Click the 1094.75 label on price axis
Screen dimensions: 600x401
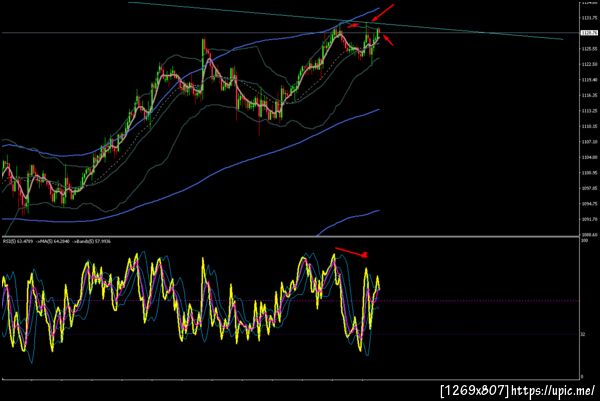click(590, 204)
